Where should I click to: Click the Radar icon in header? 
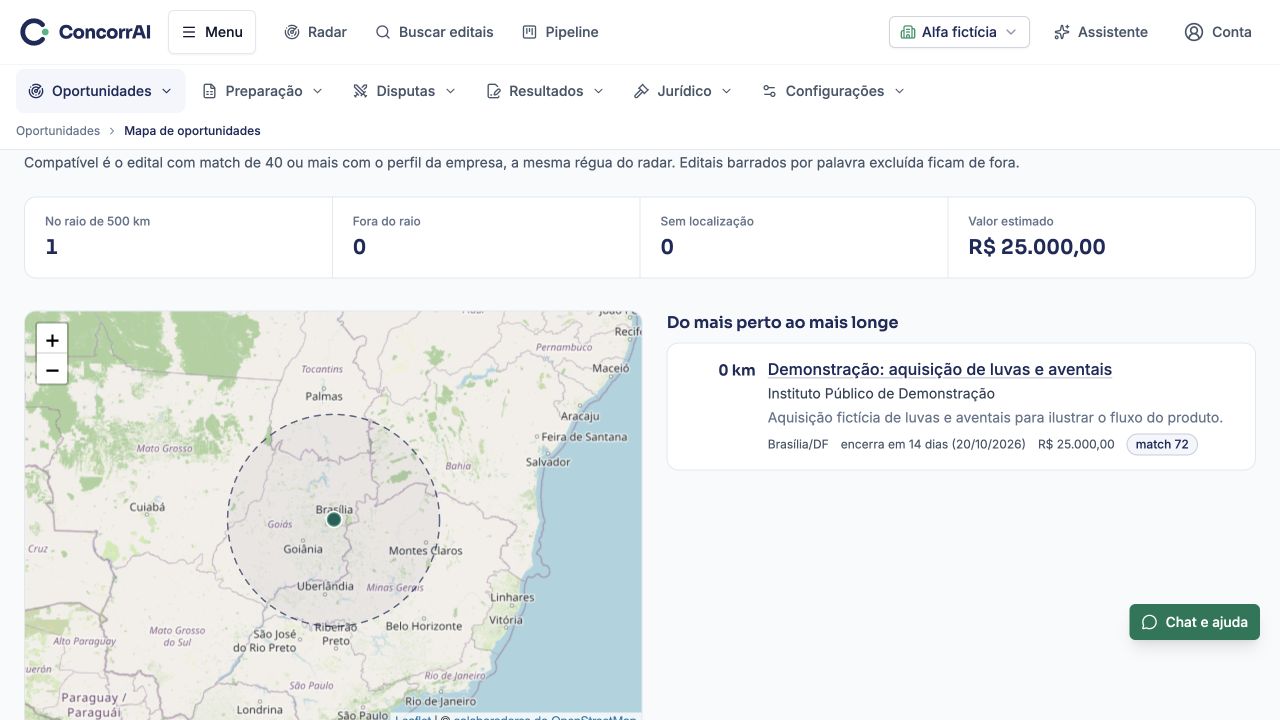(x=292, y=32)
